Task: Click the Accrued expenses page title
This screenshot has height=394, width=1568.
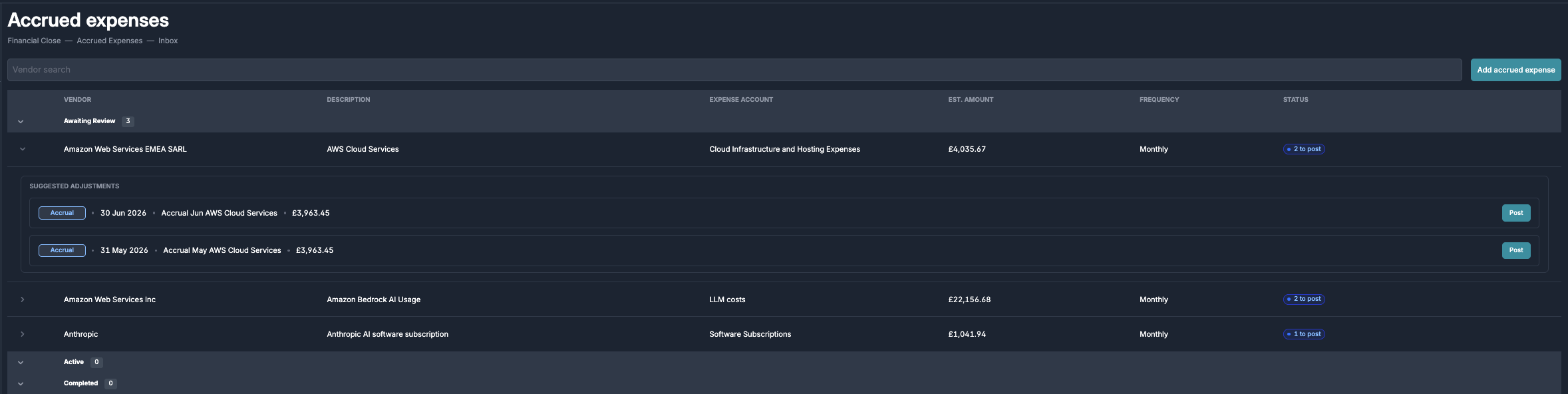Action: pyautogui.click(x=88, y=20)
